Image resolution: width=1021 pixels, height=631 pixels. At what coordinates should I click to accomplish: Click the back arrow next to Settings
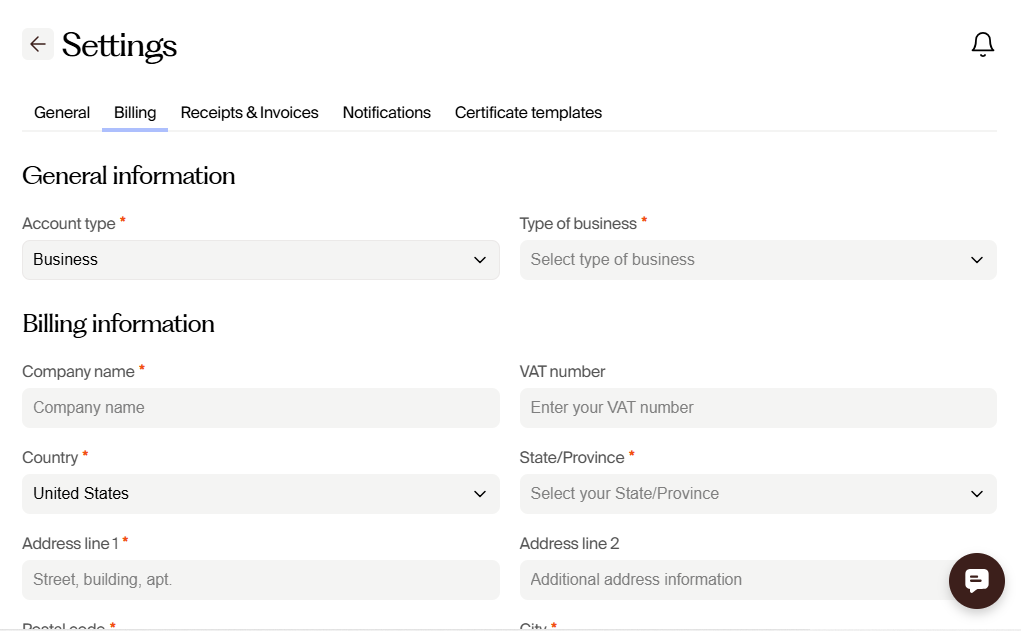coord(38,44)
